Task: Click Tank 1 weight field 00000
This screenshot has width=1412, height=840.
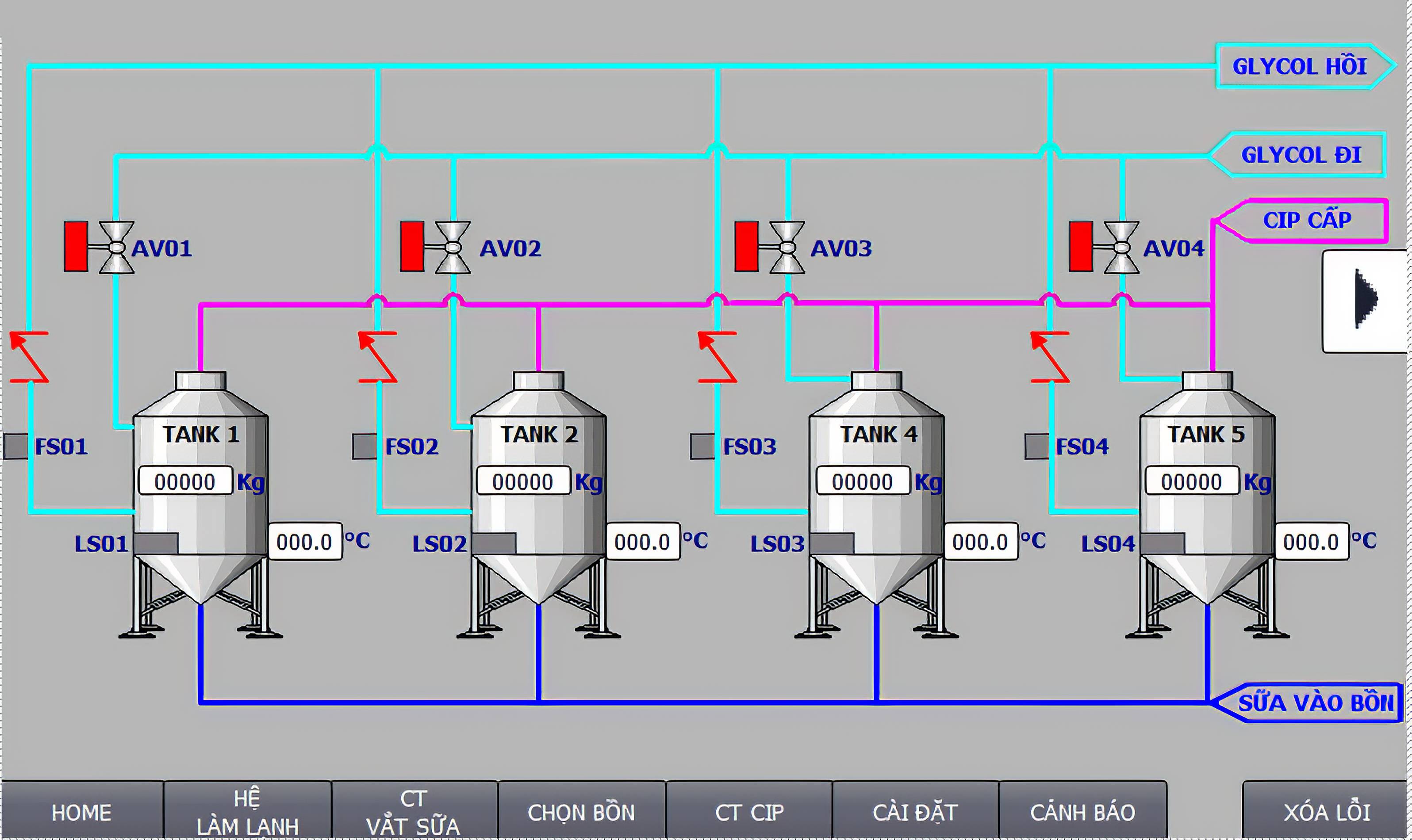Action: 185,481
